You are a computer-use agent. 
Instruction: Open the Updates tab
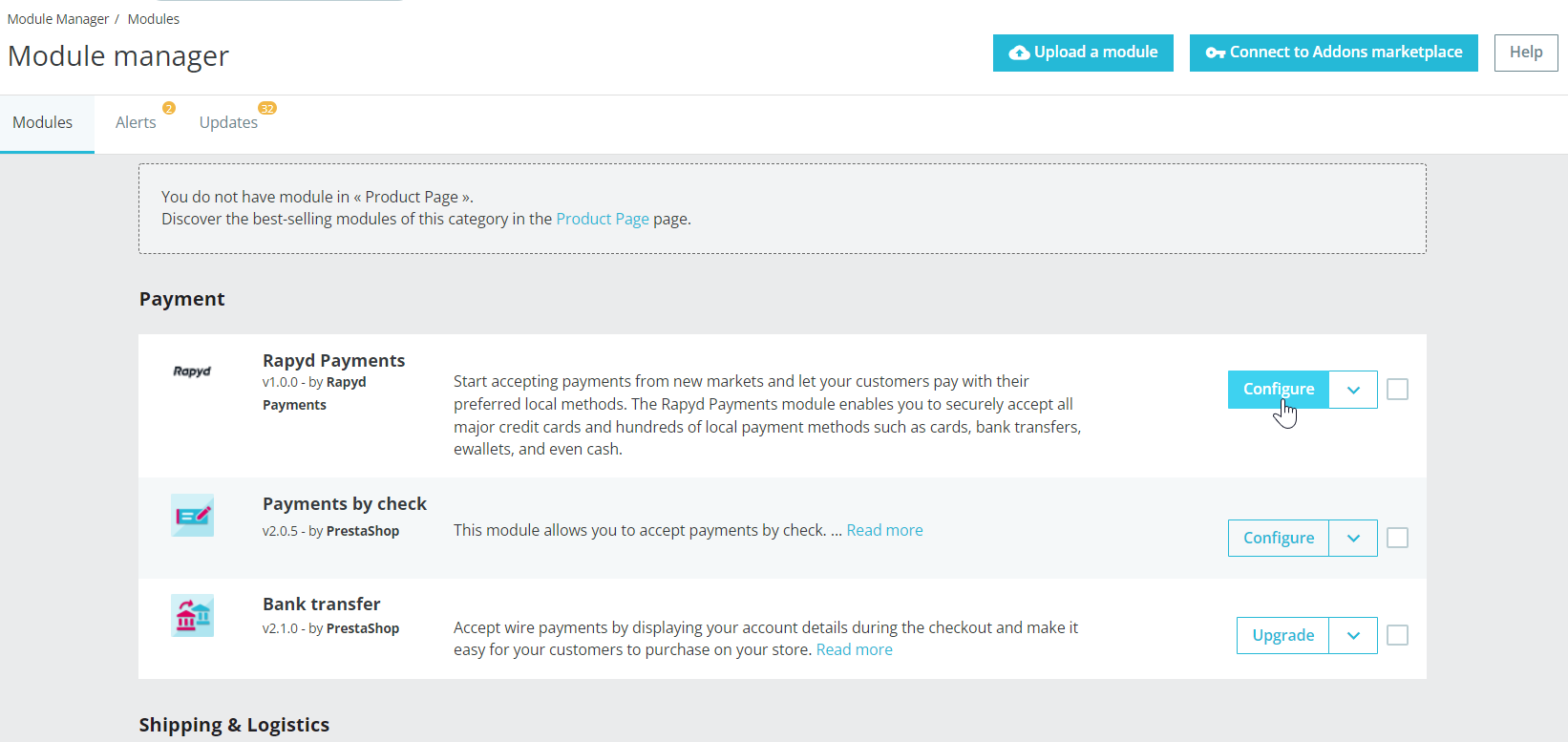pos(228,123)
